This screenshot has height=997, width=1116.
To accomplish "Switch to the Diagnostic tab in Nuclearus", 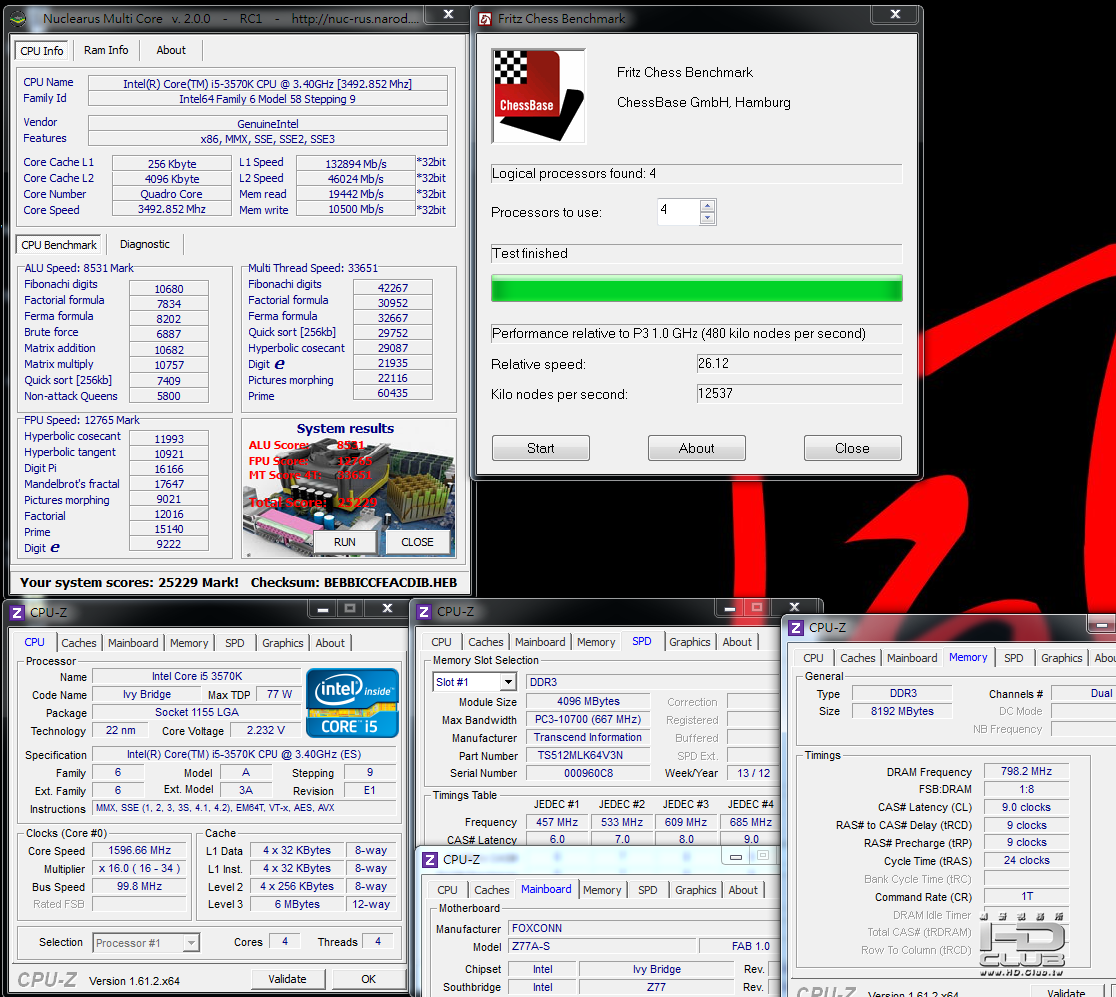I will point(144,244).
